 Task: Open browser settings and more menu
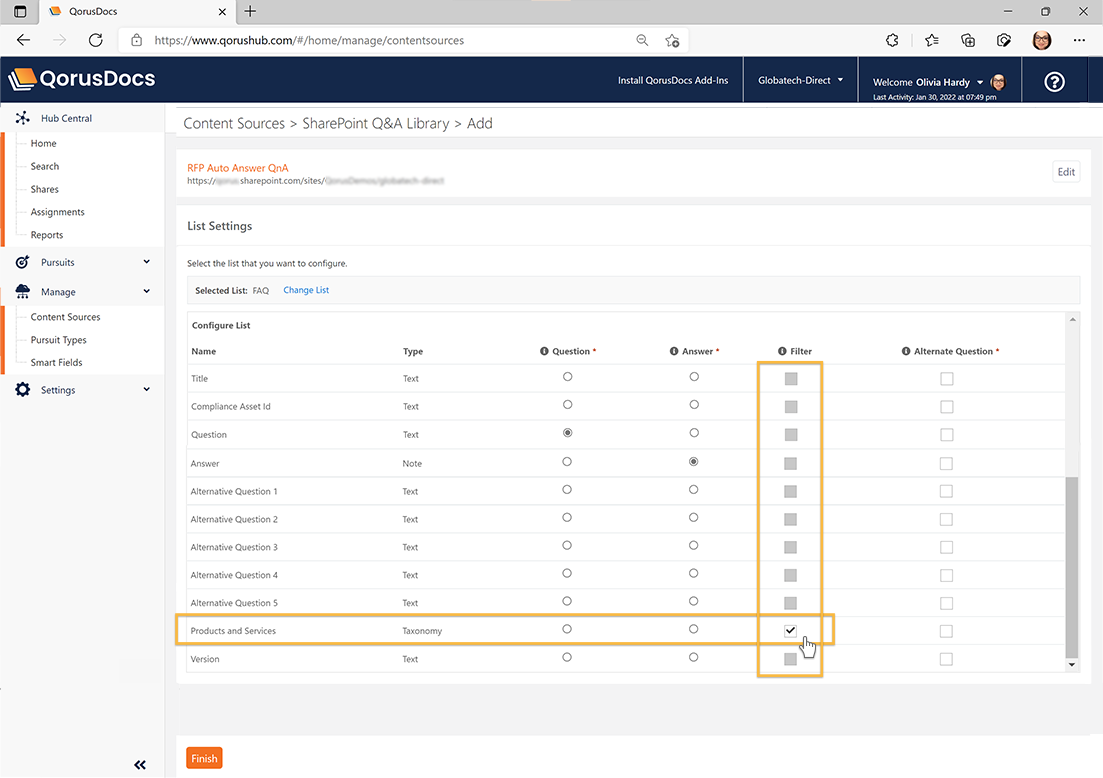[1079, 40]
